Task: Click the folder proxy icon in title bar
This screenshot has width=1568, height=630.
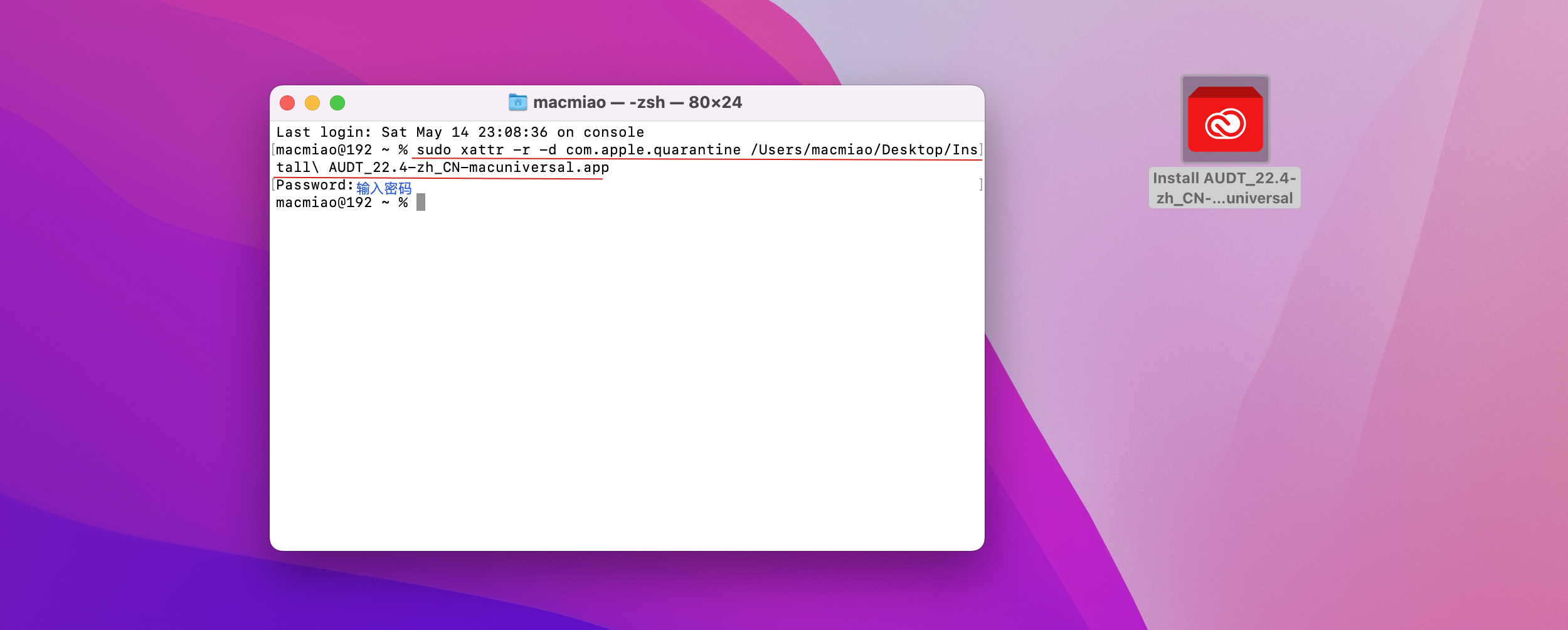Action: (517, 102)
